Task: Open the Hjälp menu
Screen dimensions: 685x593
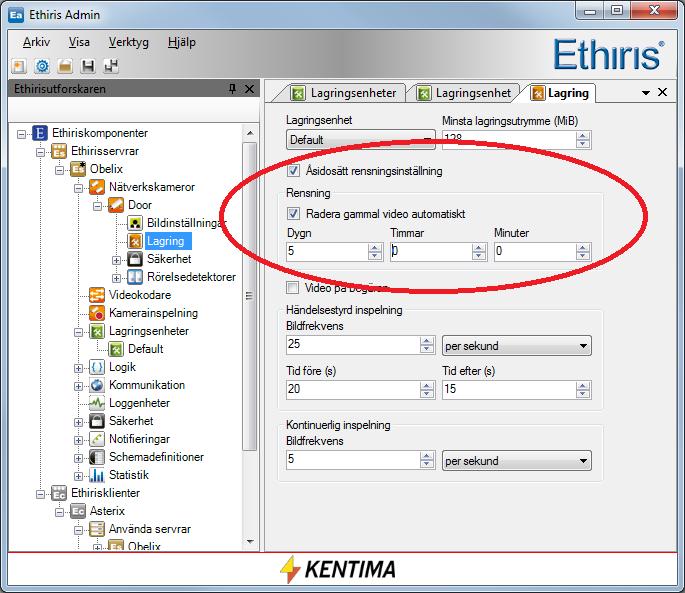Action: point(182,42)
